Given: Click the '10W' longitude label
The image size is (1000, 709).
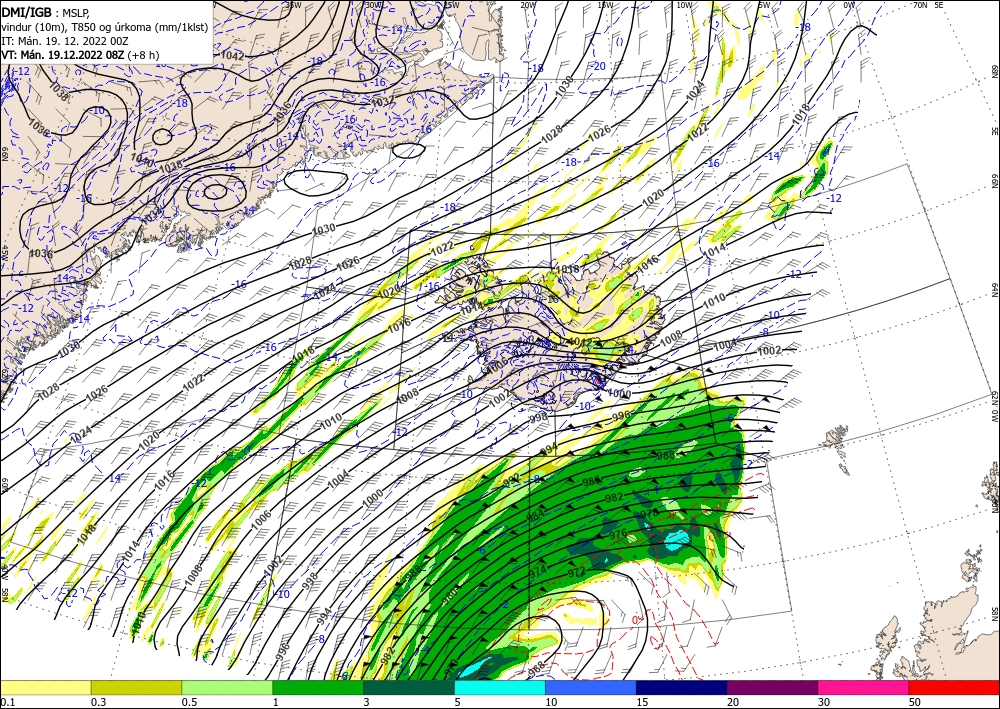Looking at the screenshot, I should pyautogui.click(x=684, y=5).
